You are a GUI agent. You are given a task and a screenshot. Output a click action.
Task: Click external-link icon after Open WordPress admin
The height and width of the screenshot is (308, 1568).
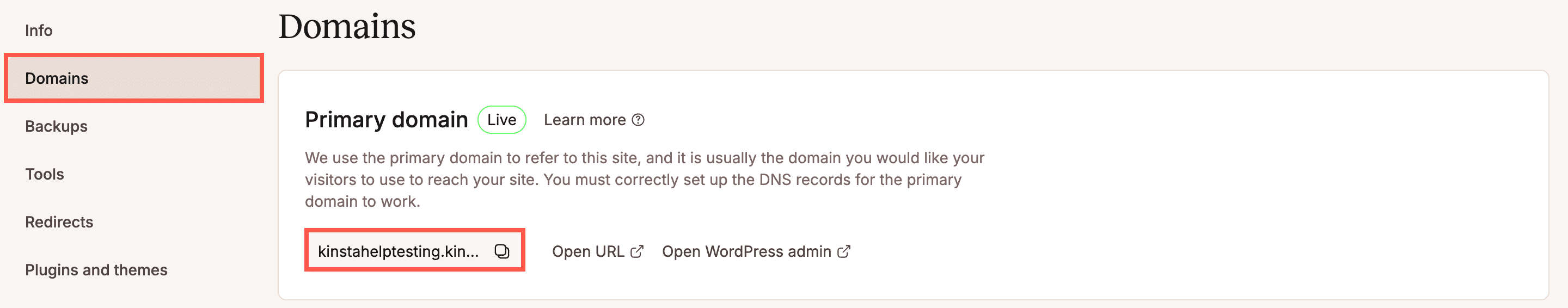point(844,251)
